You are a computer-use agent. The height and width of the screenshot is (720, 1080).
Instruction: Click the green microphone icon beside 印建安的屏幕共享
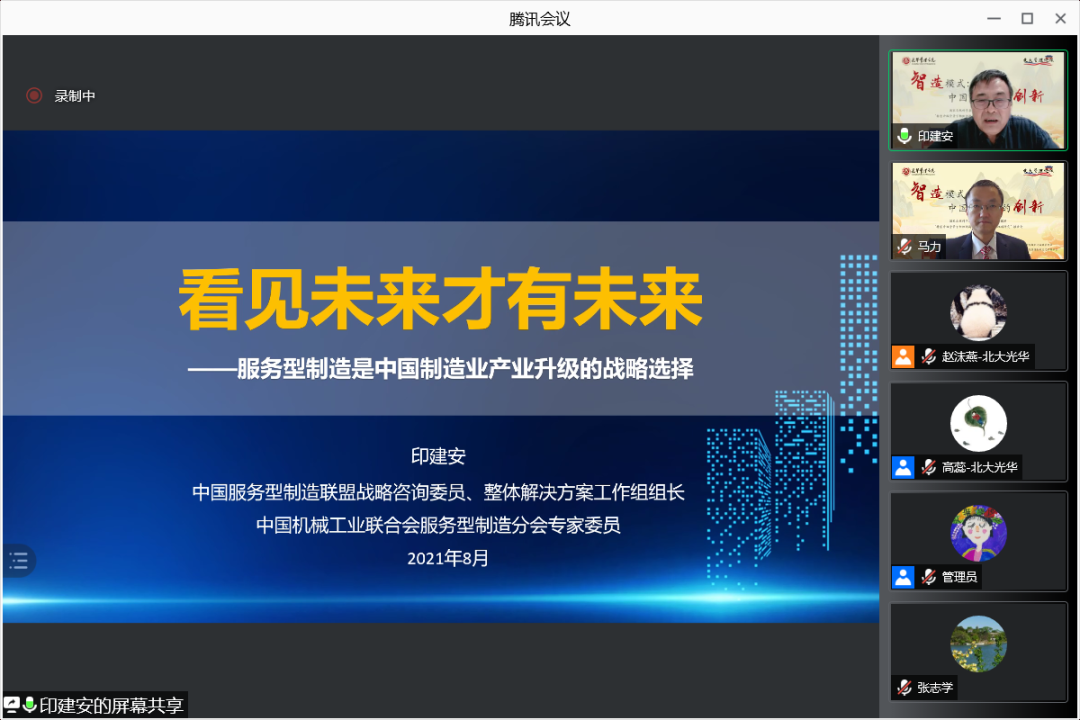[28, 705]
